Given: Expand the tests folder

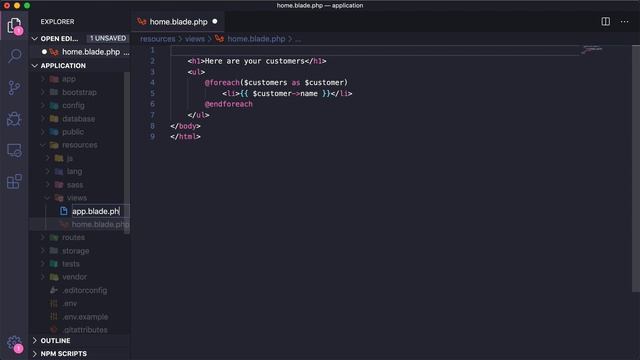Looking at the screenshot, I should coord(71,264).
